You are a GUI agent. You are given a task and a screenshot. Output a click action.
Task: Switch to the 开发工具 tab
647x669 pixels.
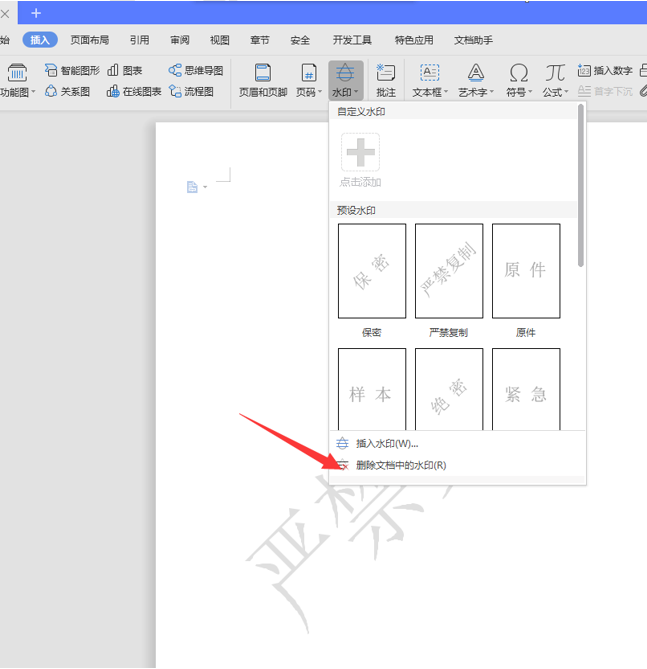352,40
